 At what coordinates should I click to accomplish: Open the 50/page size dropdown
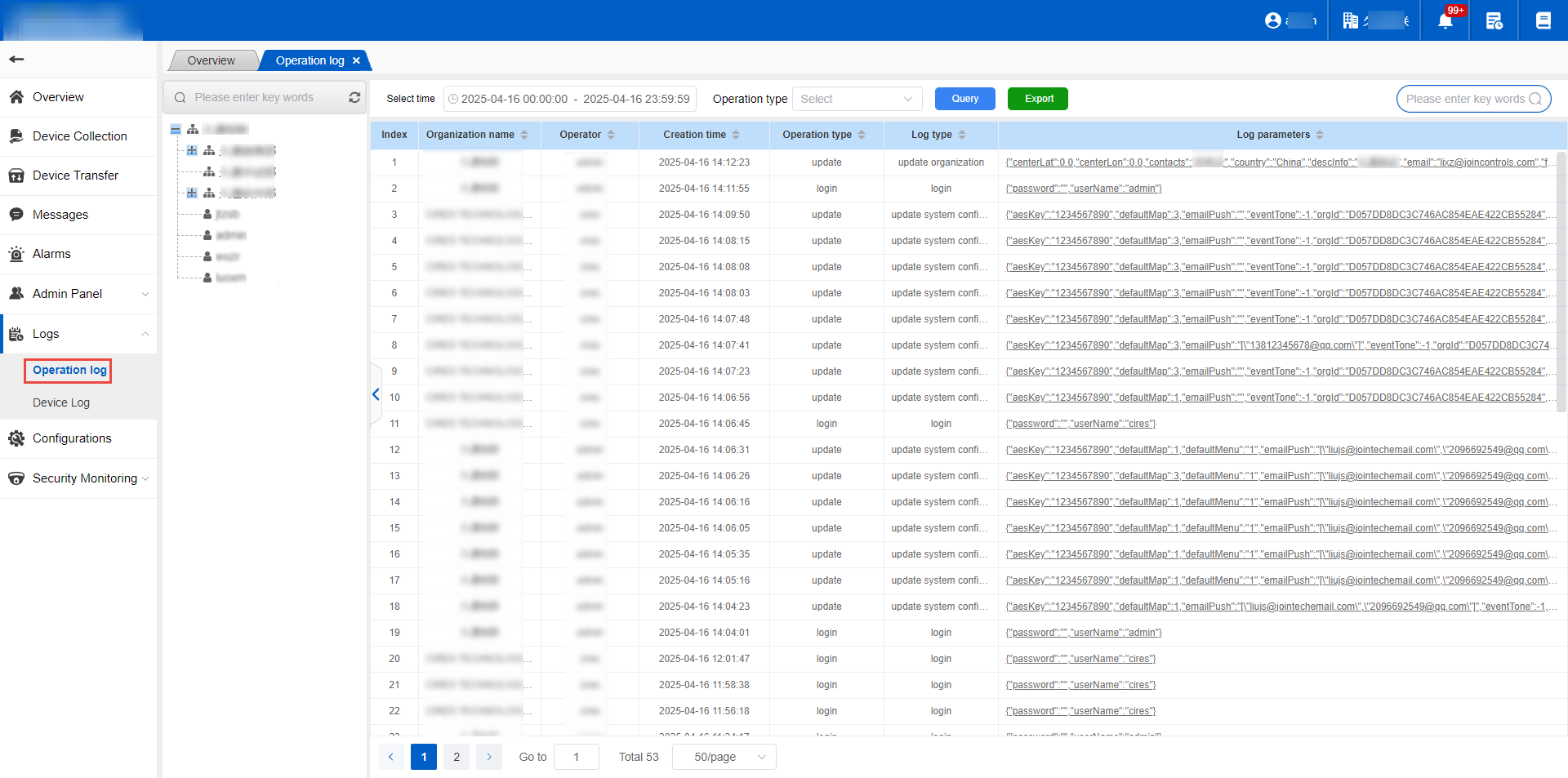coord(724,757)
